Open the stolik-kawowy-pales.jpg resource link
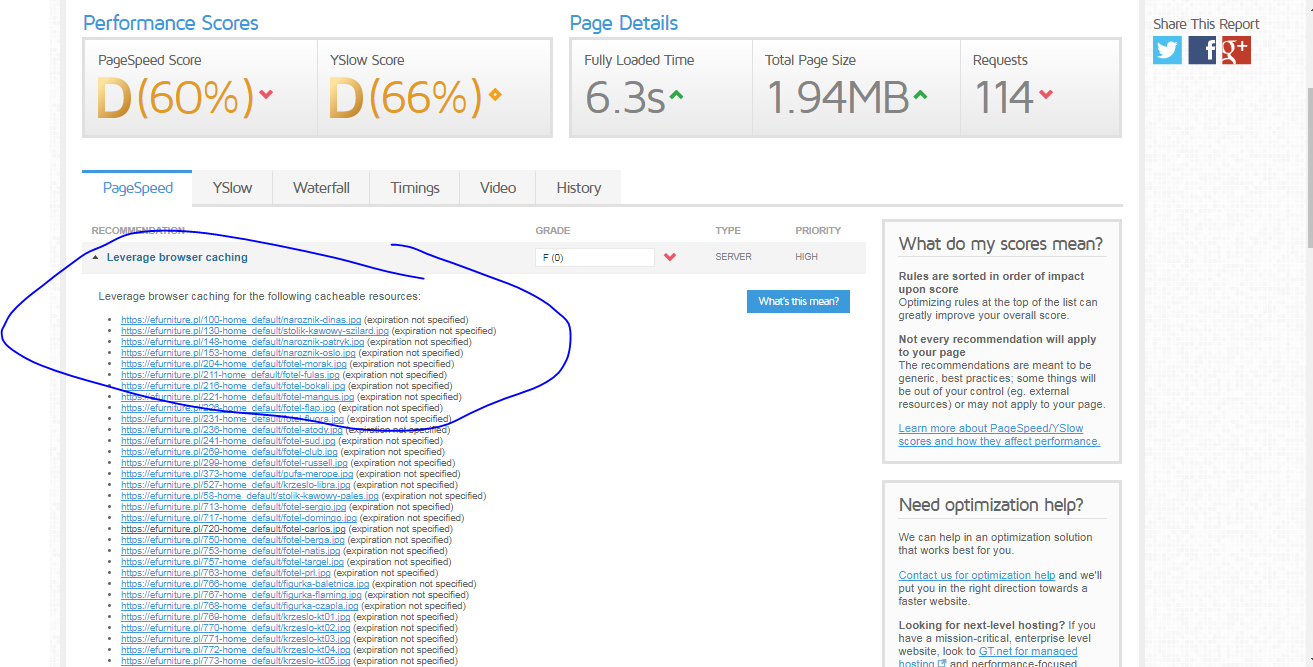The width and height of the screenshot is (1313, 667). (250, 496)
